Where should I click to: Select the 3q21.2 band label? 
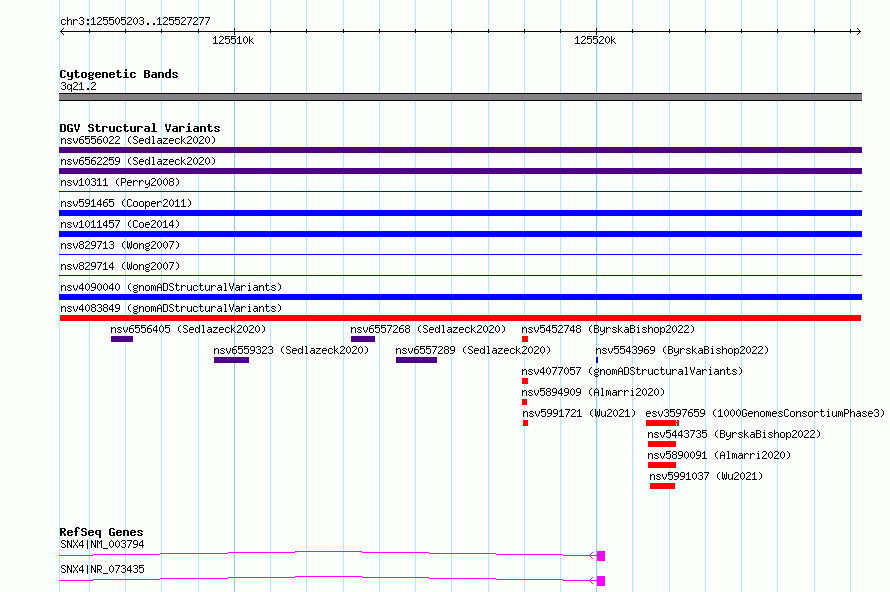click(x=78, y=86)
